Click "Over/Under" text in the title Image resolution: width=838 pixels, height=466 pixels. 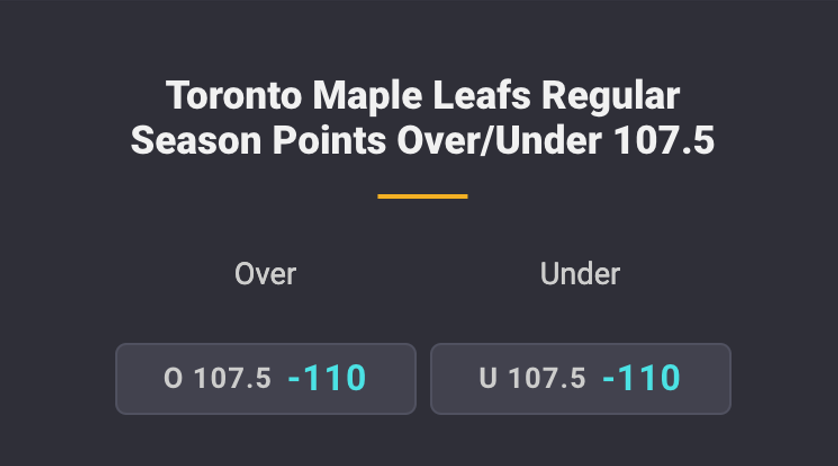[498, 141]
